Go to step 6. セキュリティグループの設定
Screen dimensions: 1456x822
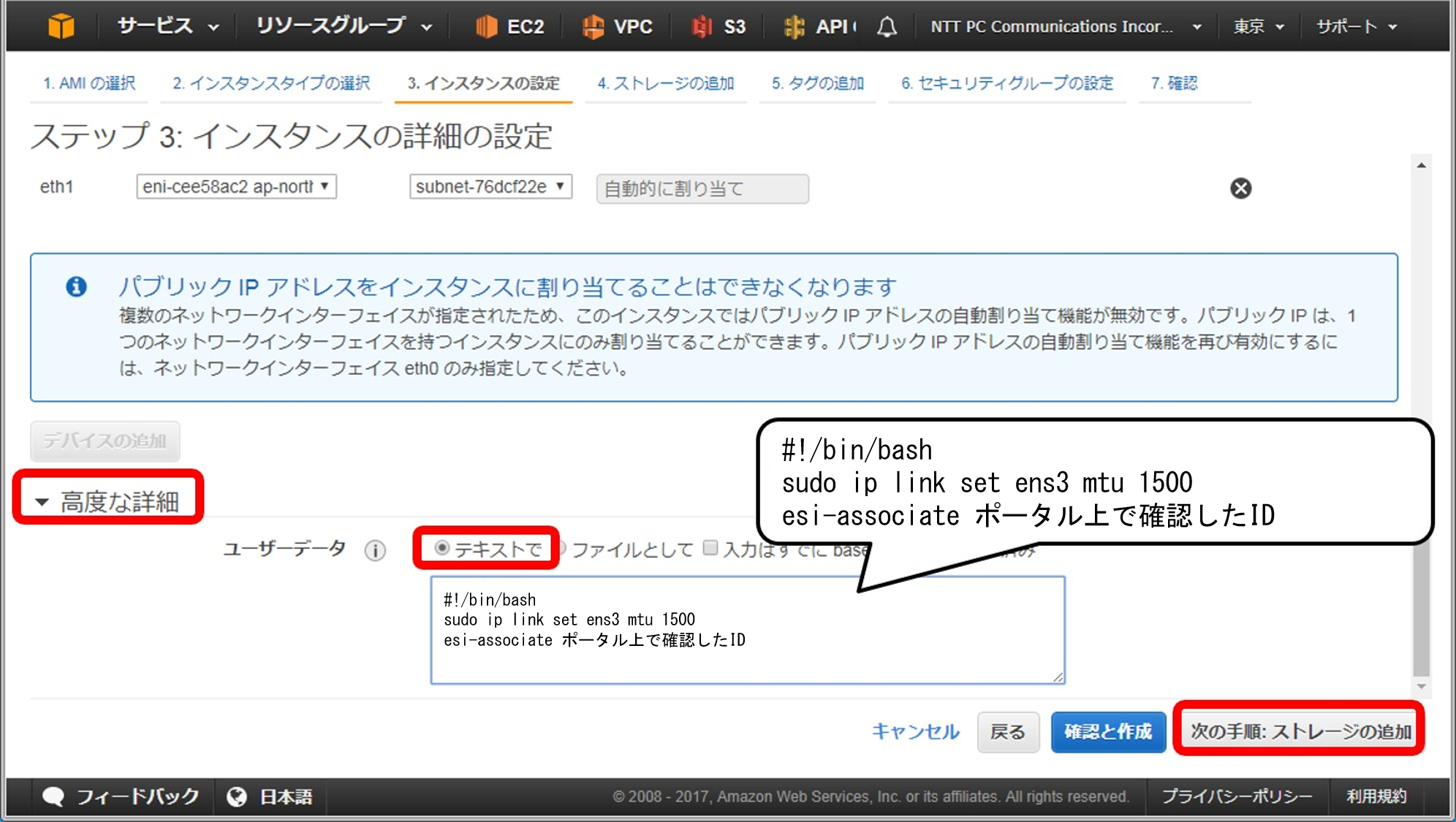point(1006,83)
